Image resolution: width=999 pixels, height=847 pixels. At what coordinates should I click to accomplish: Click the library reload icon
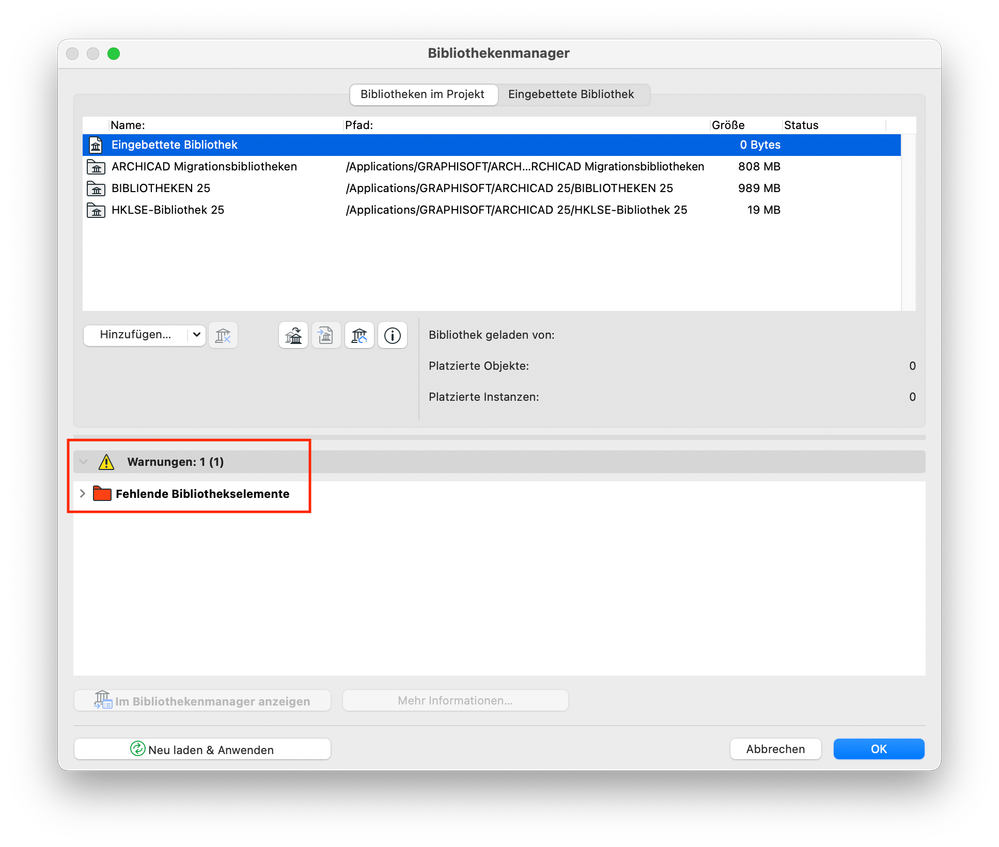[359, 335]
